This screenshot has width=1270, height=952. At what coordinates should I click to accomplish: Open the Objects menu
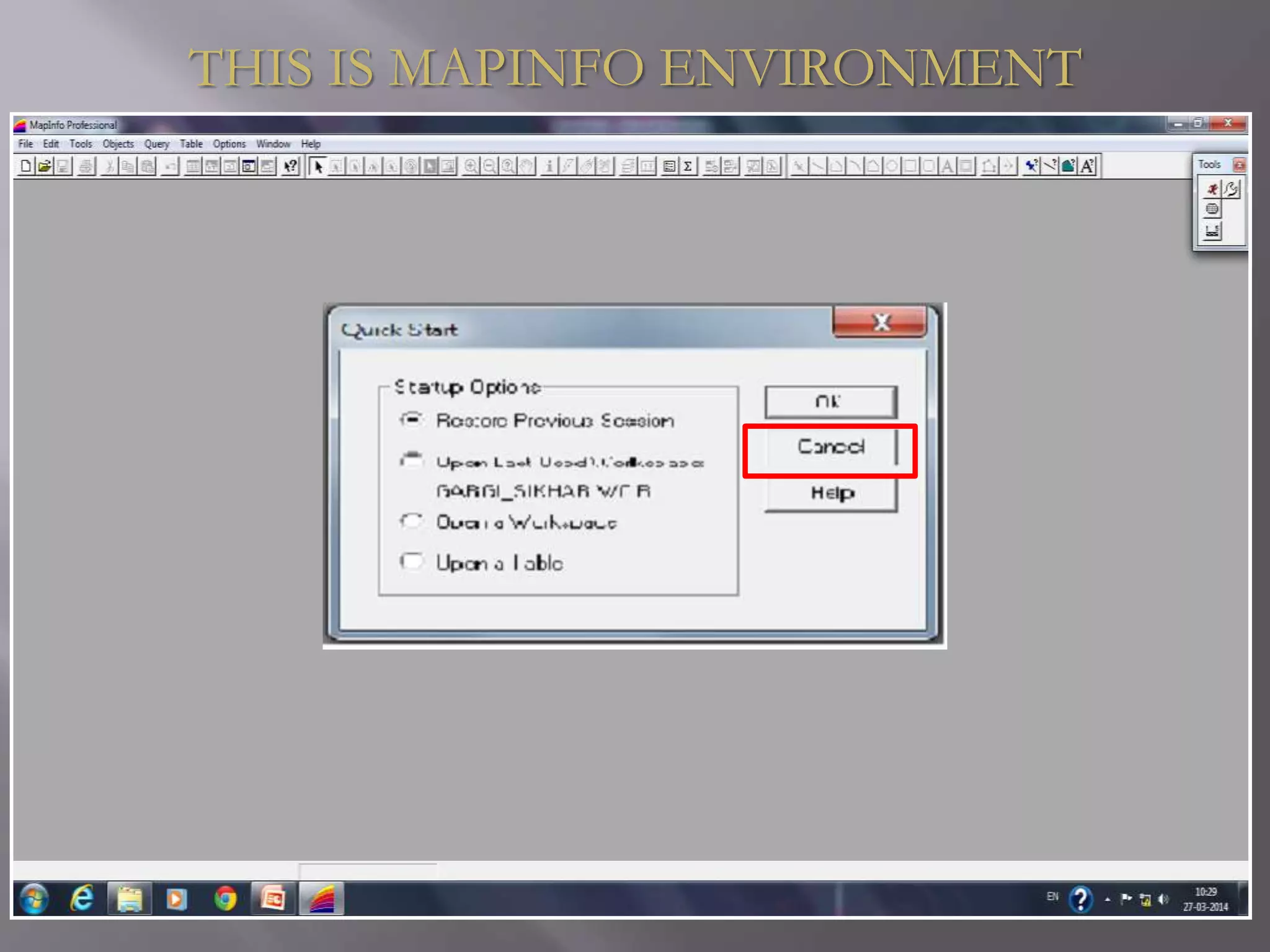pyautogui.click(x=118, y=144)
